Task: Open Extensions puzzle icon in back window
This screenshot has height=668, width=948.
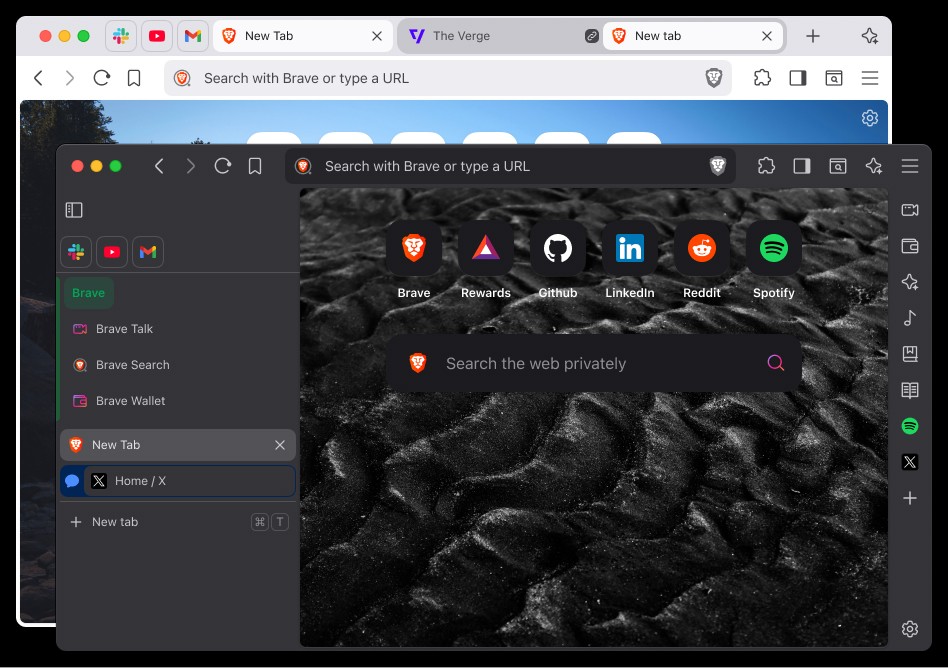Action: pos(762,78)
